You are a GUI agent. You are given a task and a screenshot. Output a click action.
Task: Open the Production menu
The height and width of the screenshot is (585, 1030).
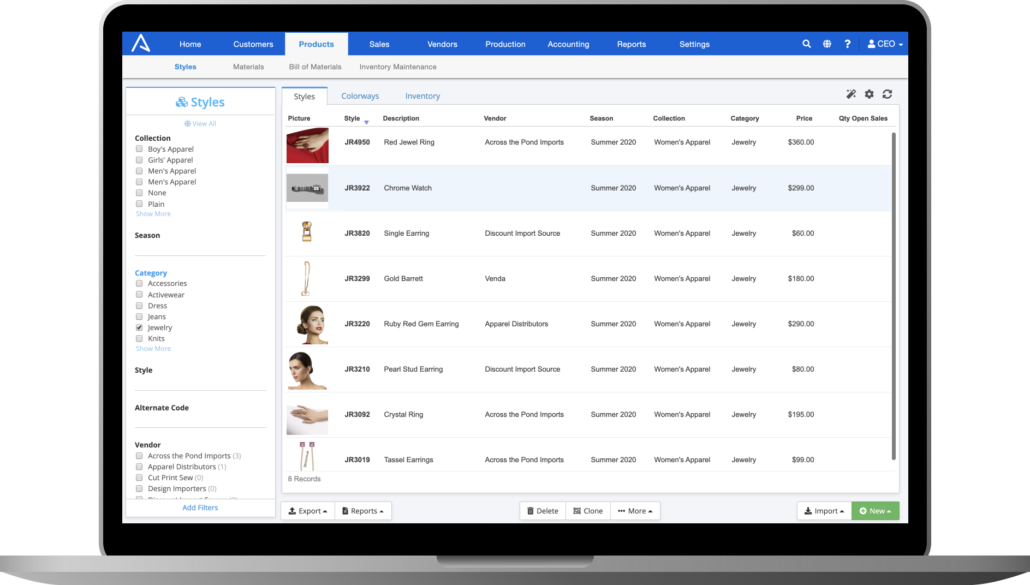[505, 44]
